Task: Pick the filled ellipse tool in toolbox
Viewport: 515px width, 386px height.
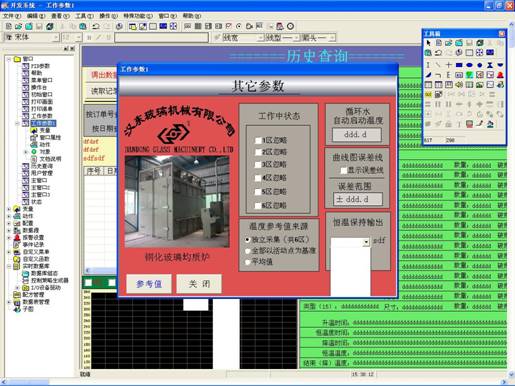Action: (x=469, y=65)
